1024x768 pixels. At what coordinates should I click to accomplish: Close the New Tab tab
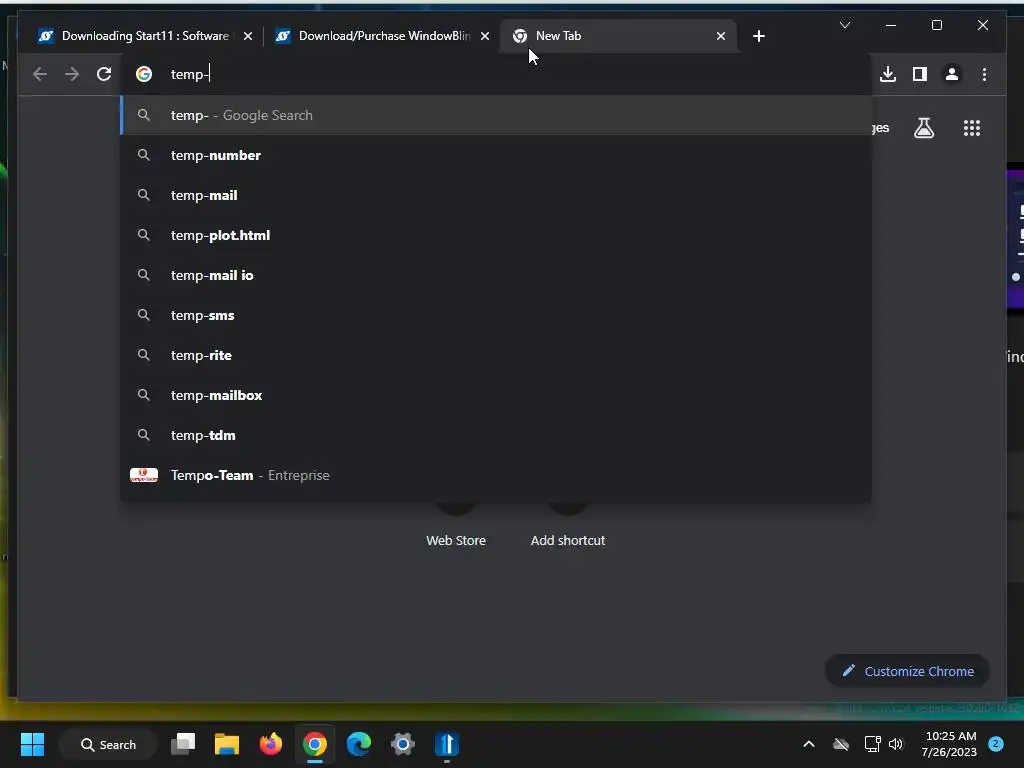[720, 36]
